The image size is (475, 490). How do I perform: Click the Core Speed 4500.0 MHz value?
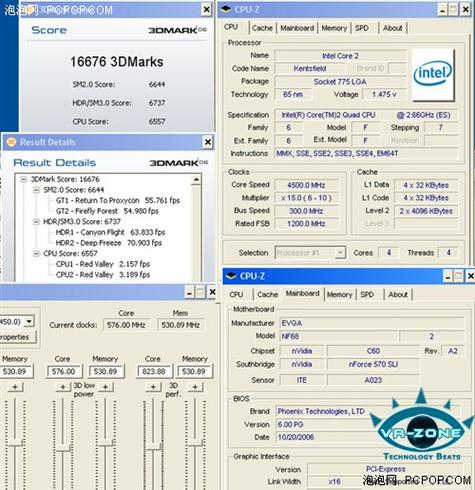point(306,185)
